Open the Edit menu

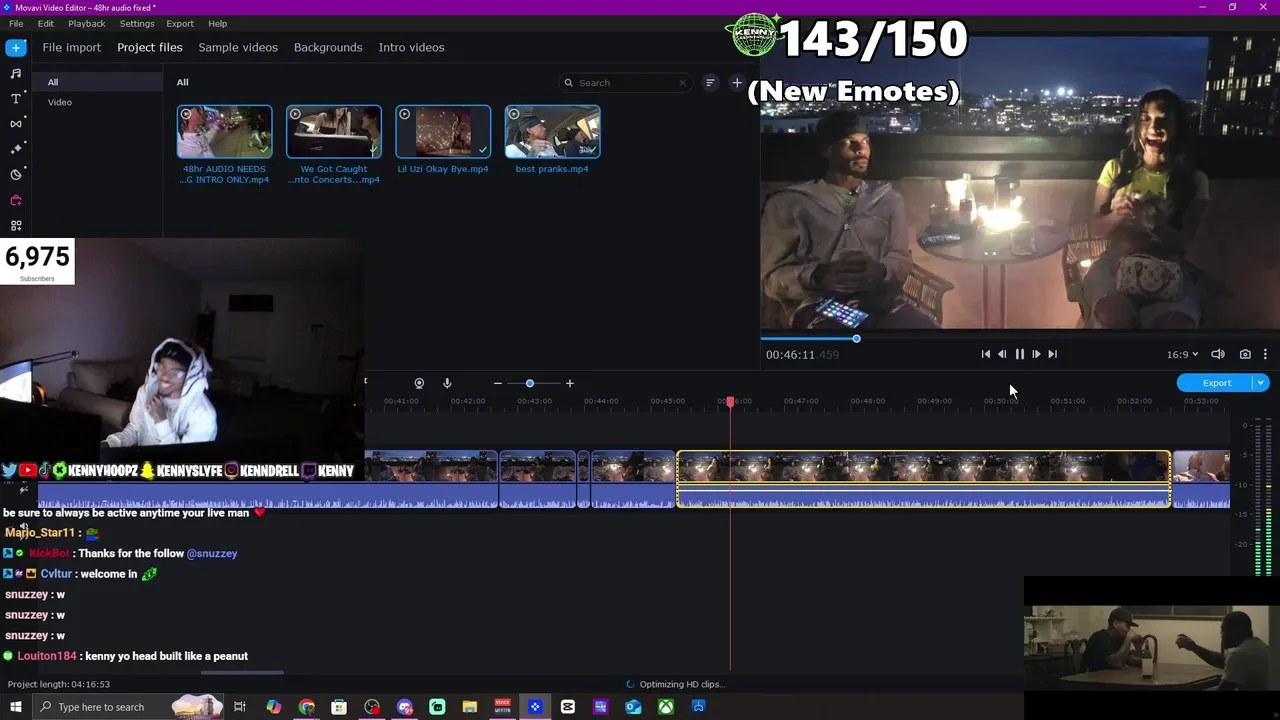coord(46,23)
